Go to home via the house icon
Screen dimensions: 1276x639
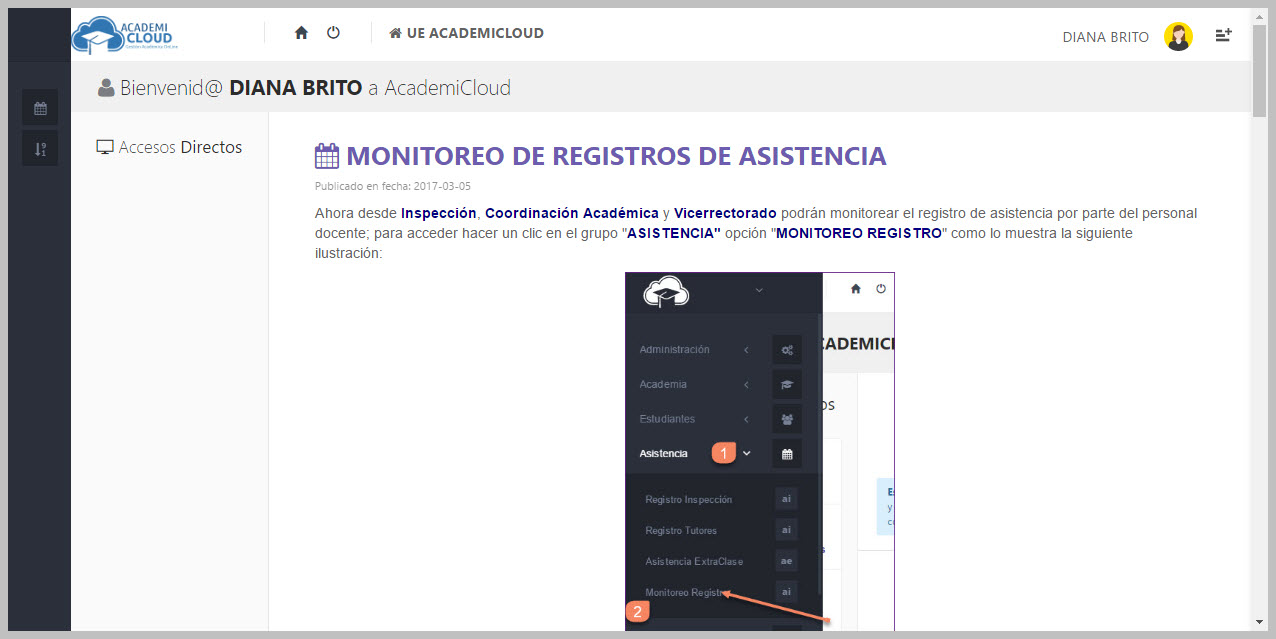tap(301, 33)
